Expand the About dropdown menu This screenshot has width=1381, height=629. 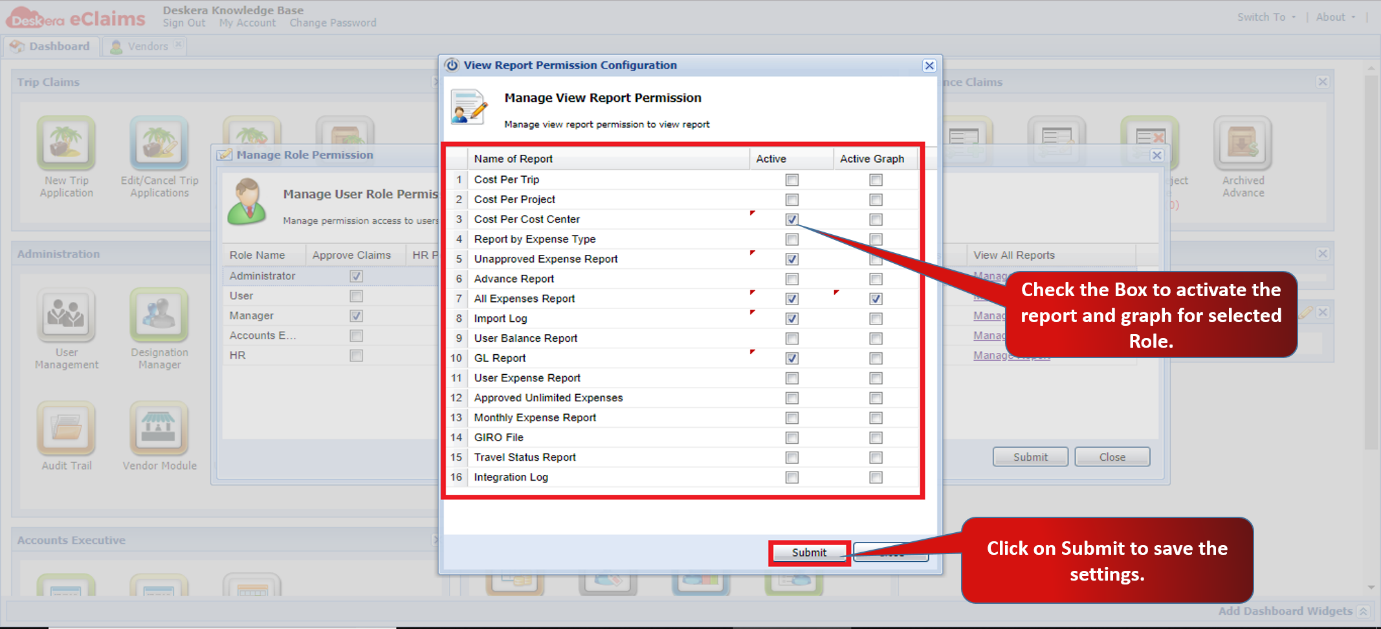point(1336,17)
